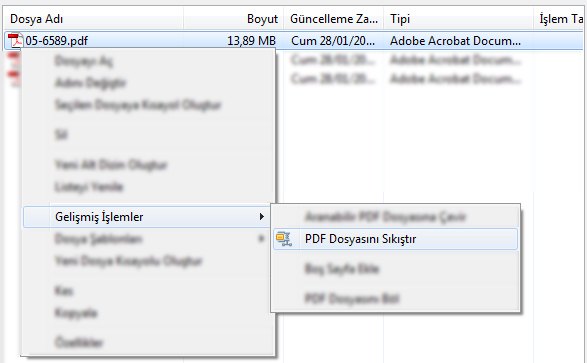
Task: Expand the Gelişmiş İşlemler submenu arrow
Action: click(262, 217)
